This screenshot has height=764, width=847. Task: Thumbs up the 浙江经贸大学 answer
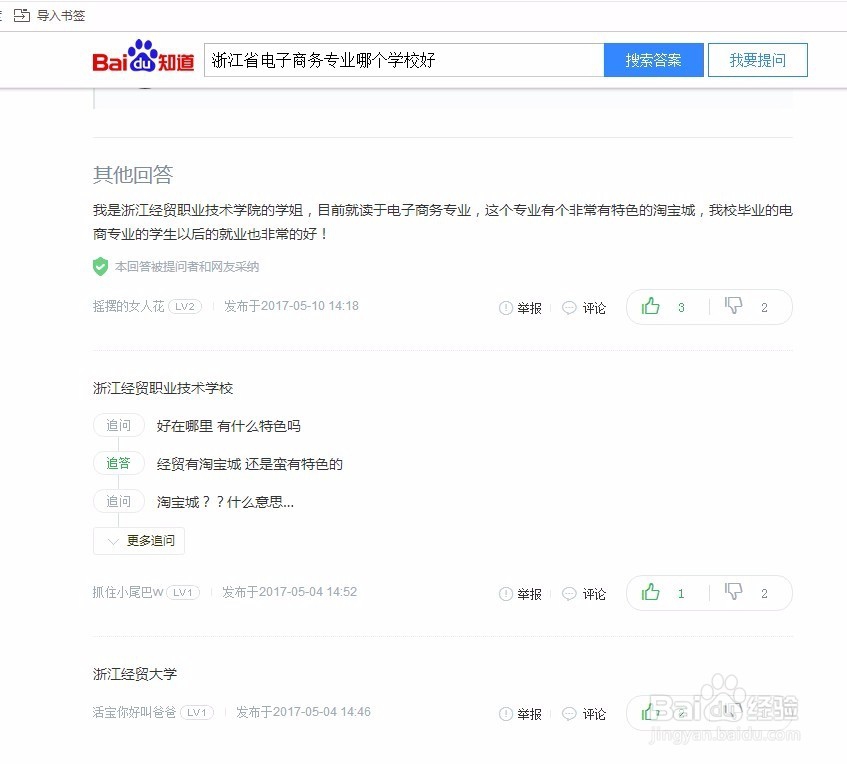click(x=651, y=713)
